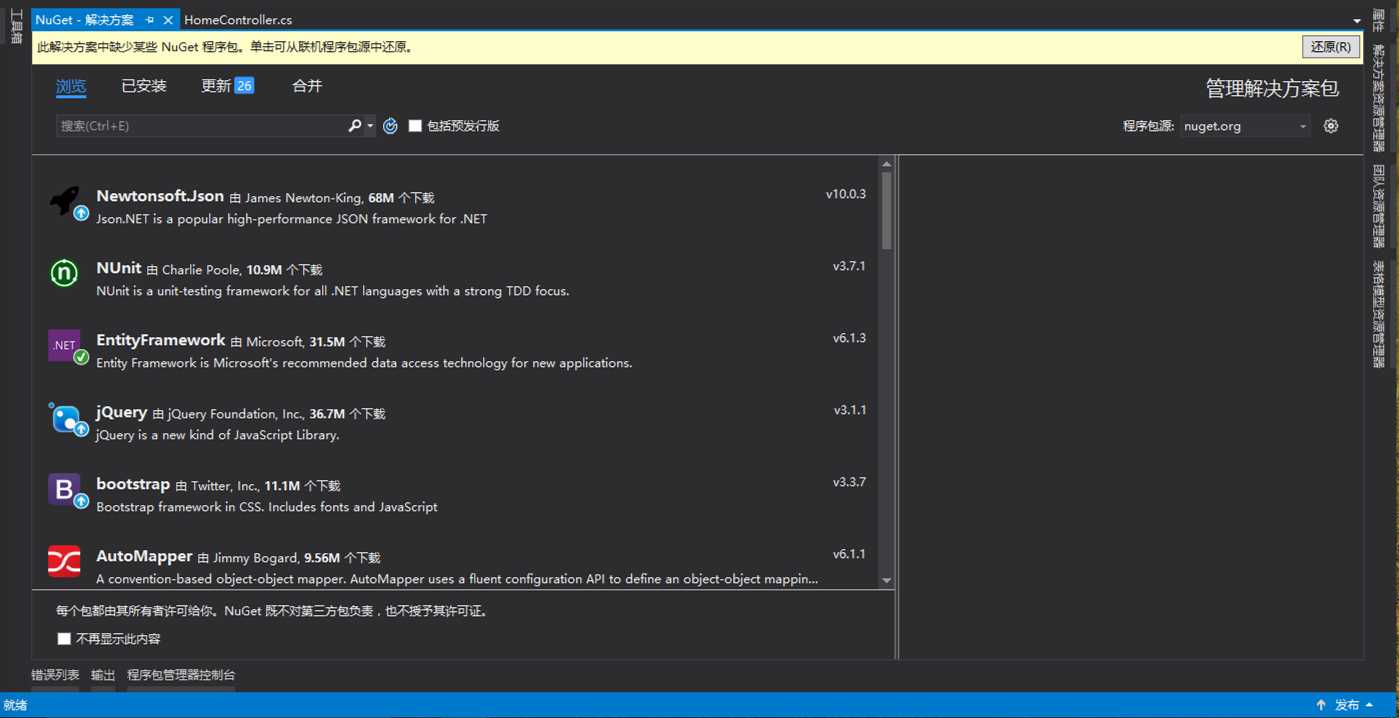The width and height of the screenshot is (1399, 718).
Task: Open the HomeController.cs tab
Action: tap(238, 20)
